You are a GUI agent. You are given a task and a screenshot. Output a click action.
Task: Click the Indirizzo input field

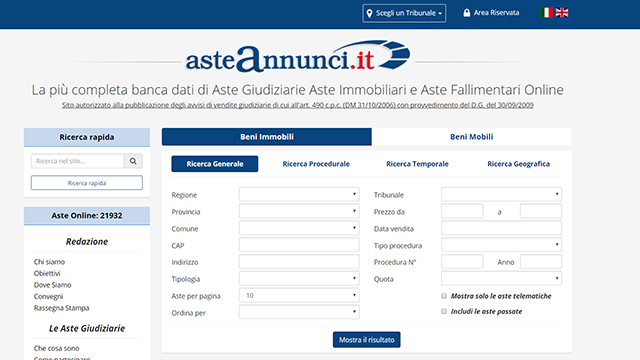[299, 262]
